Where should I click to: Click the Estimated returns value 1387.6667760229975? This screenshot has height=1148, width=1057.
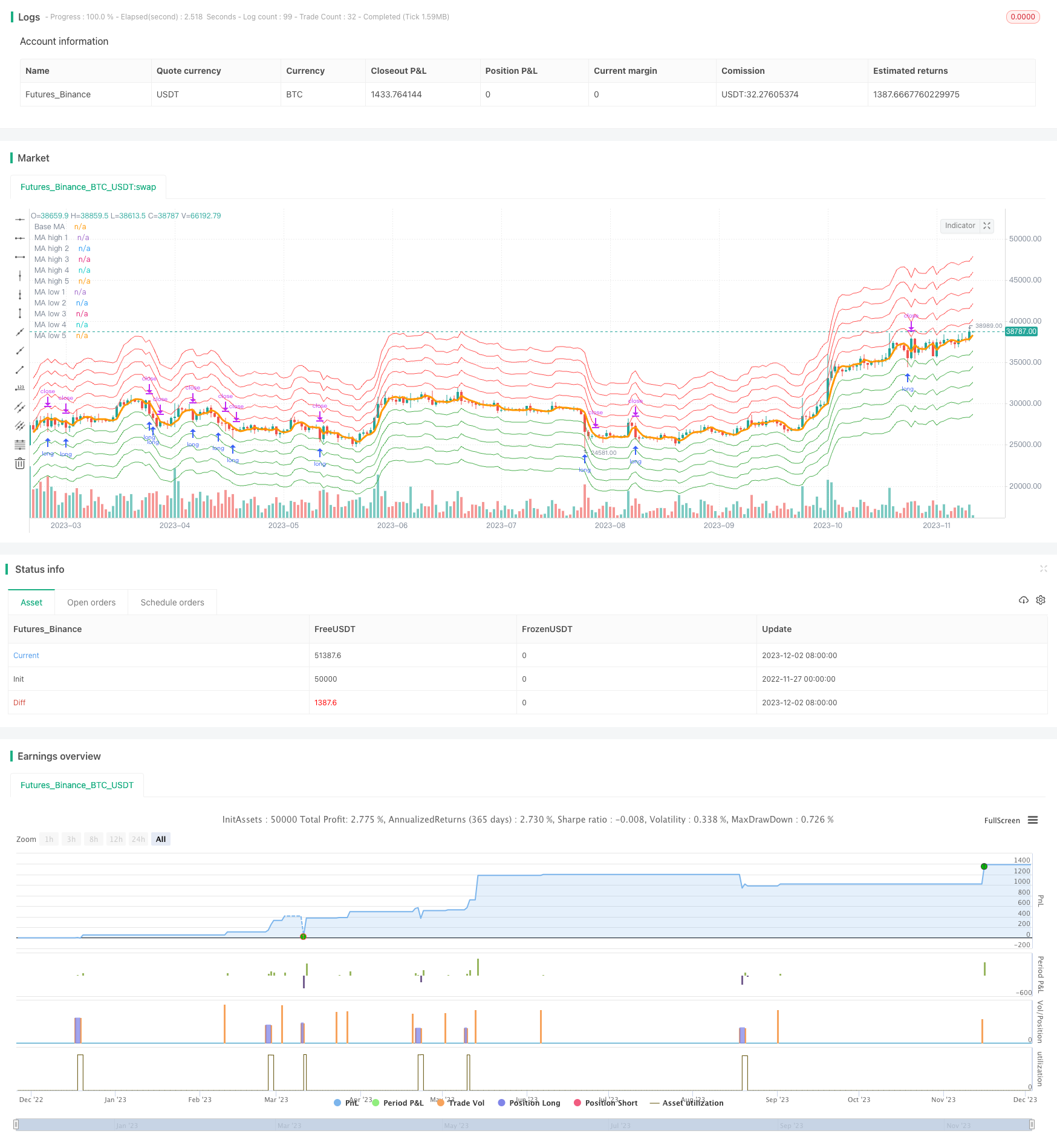[x=916, y=94]
